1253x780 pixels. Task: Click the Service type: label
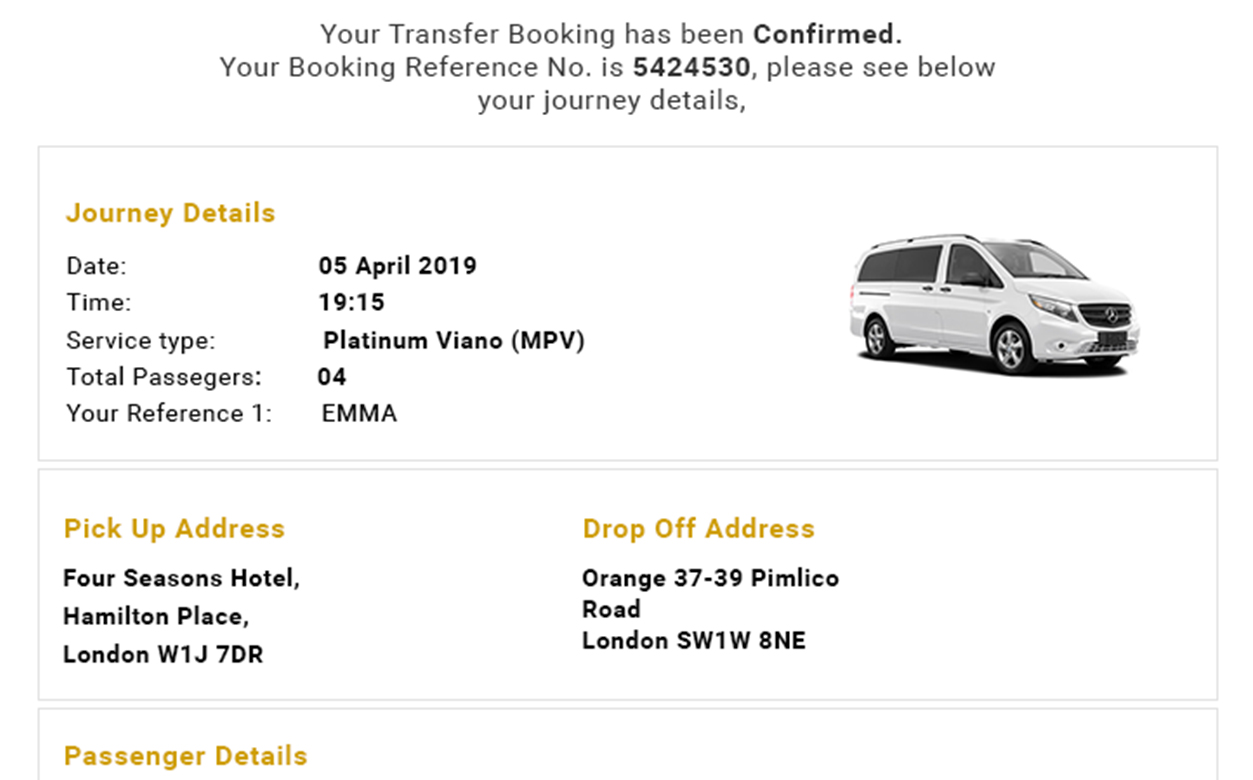coord(140,341)
